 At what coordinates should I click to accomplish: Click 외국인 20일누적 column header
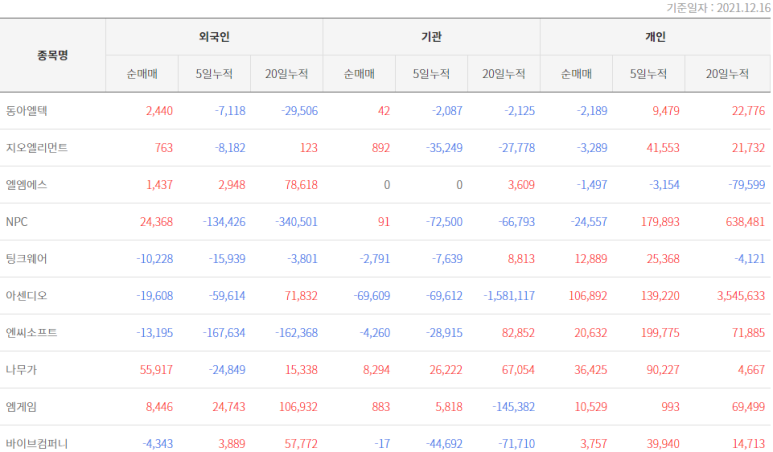286,74
